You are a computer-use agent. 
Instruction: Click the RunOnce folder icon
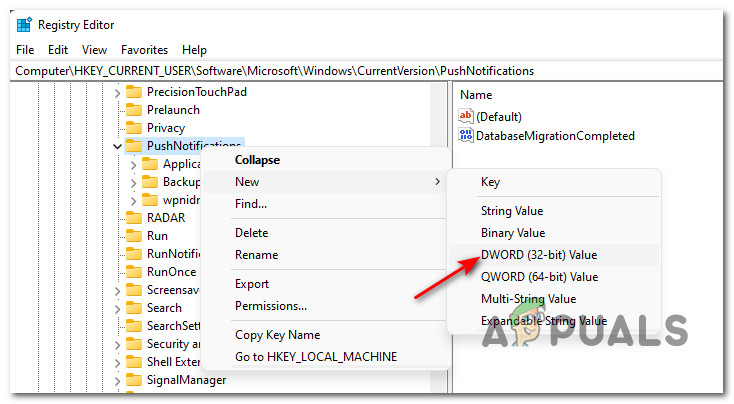134,272
